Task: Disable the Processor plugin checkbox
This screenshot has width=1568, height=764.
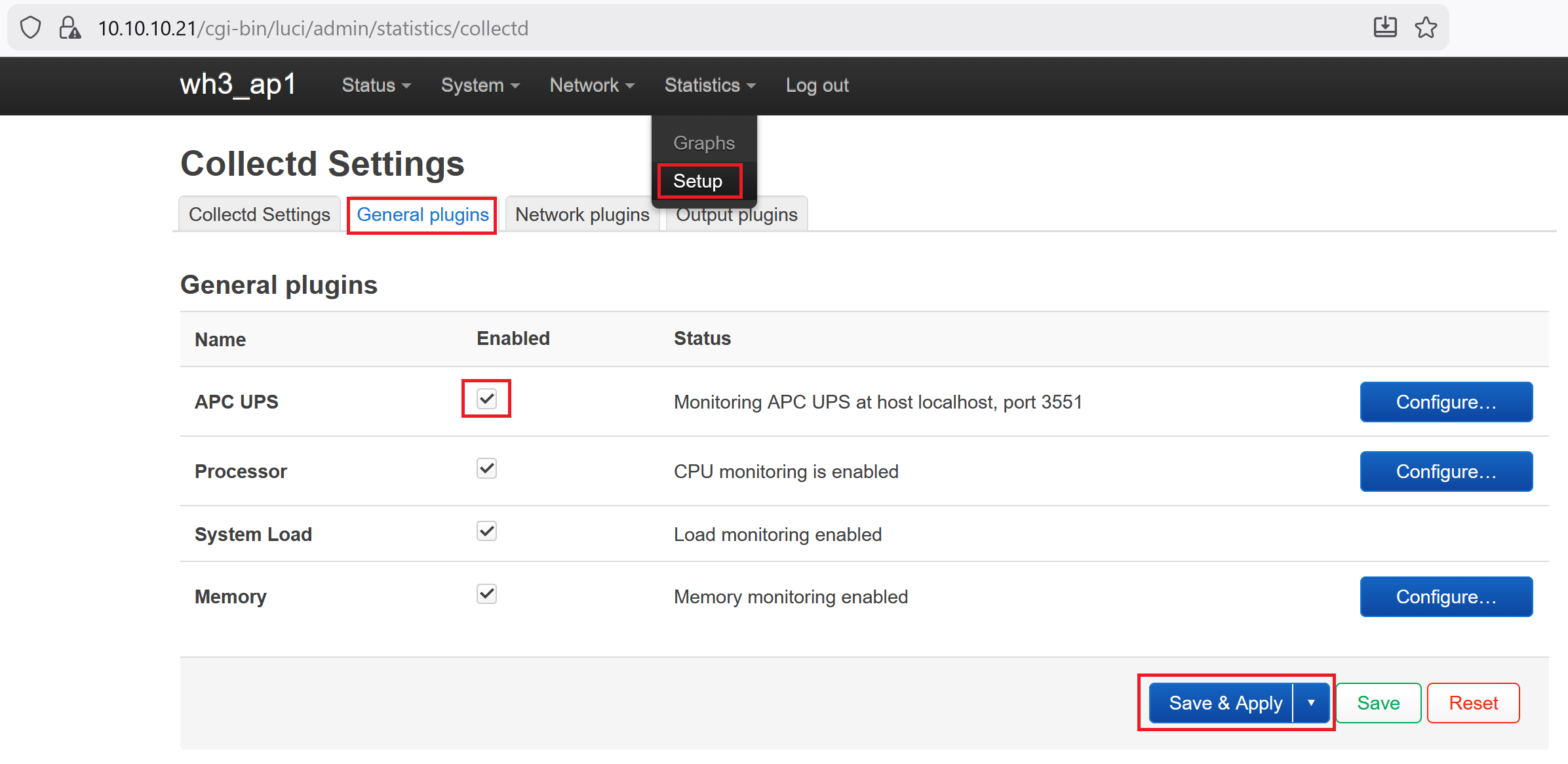Action: (x=486, y=468)
